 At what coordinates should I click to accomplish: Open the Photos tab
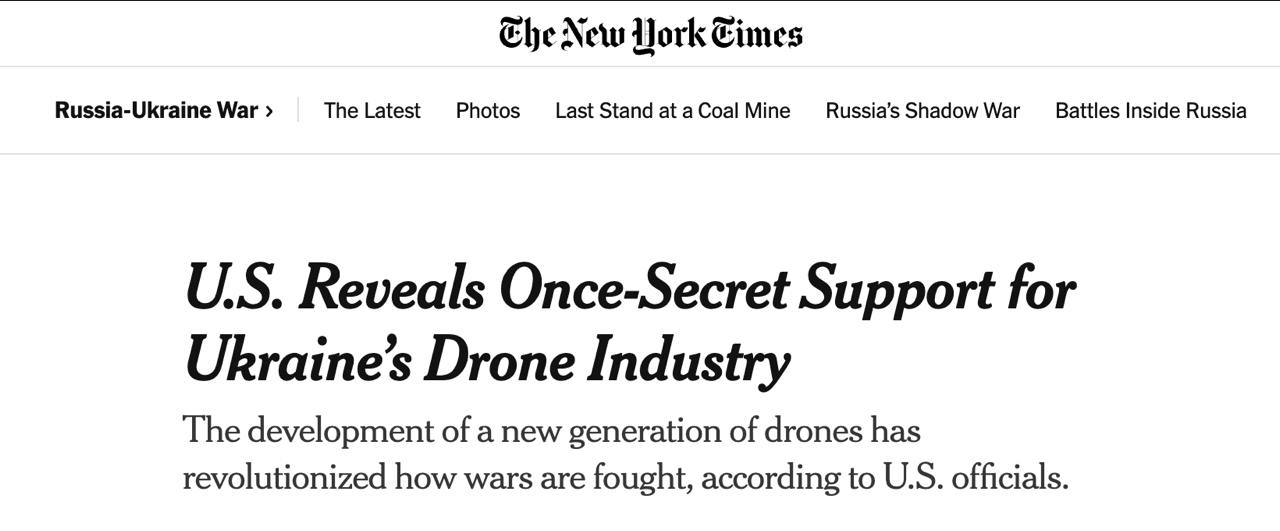coord(488,111)
